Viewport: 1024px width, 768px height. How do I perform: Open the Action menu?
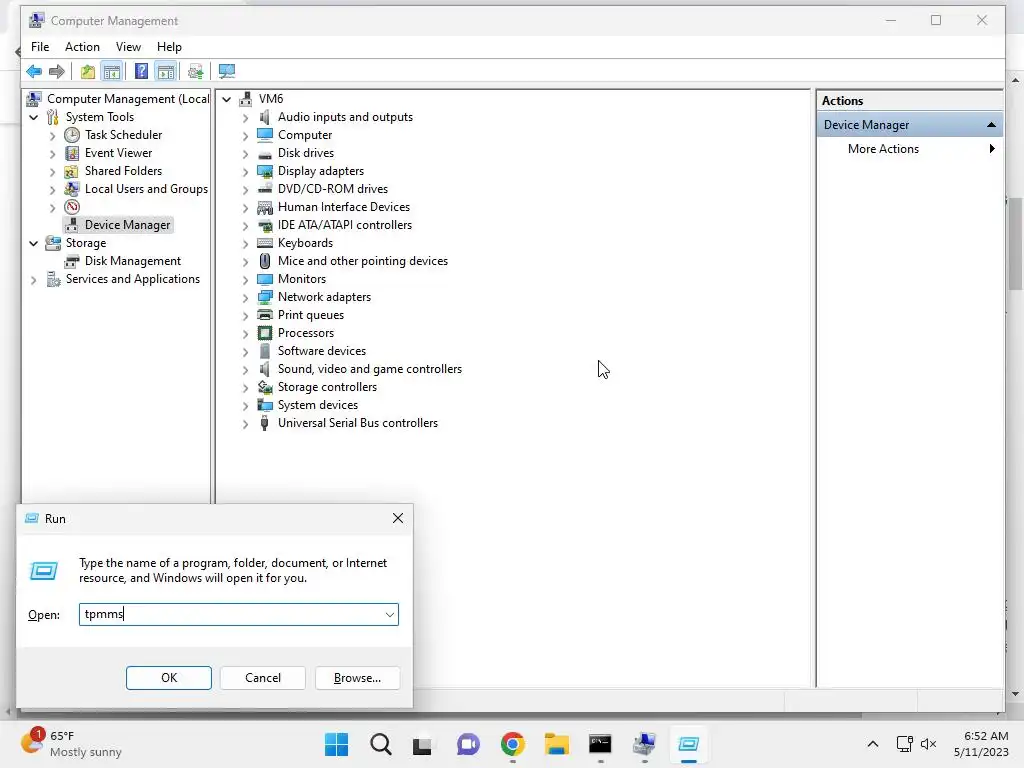[x=82, y=47]
